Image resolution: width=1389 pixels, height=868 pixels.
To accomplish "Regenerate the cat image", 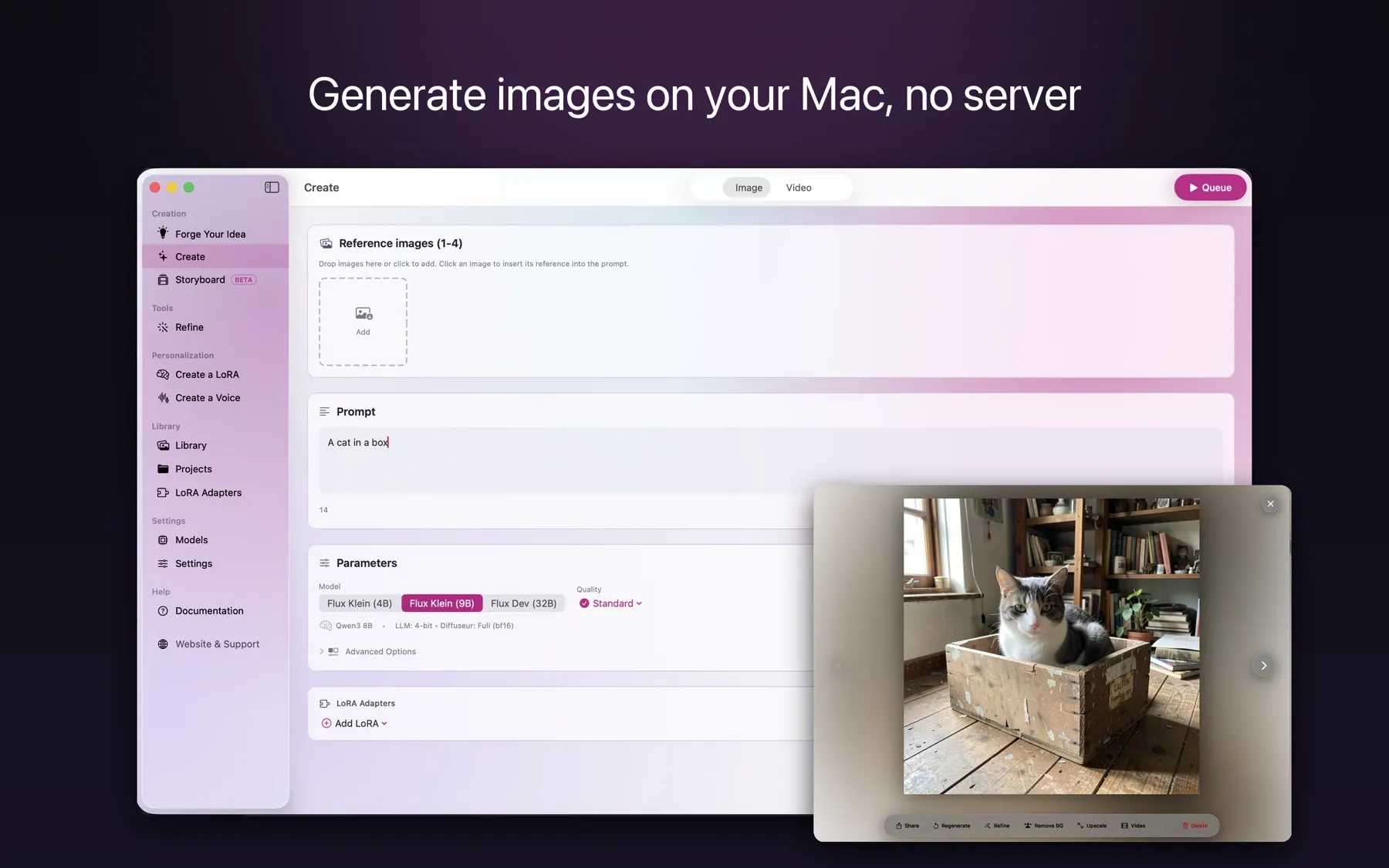I will (x=951, y=826).
